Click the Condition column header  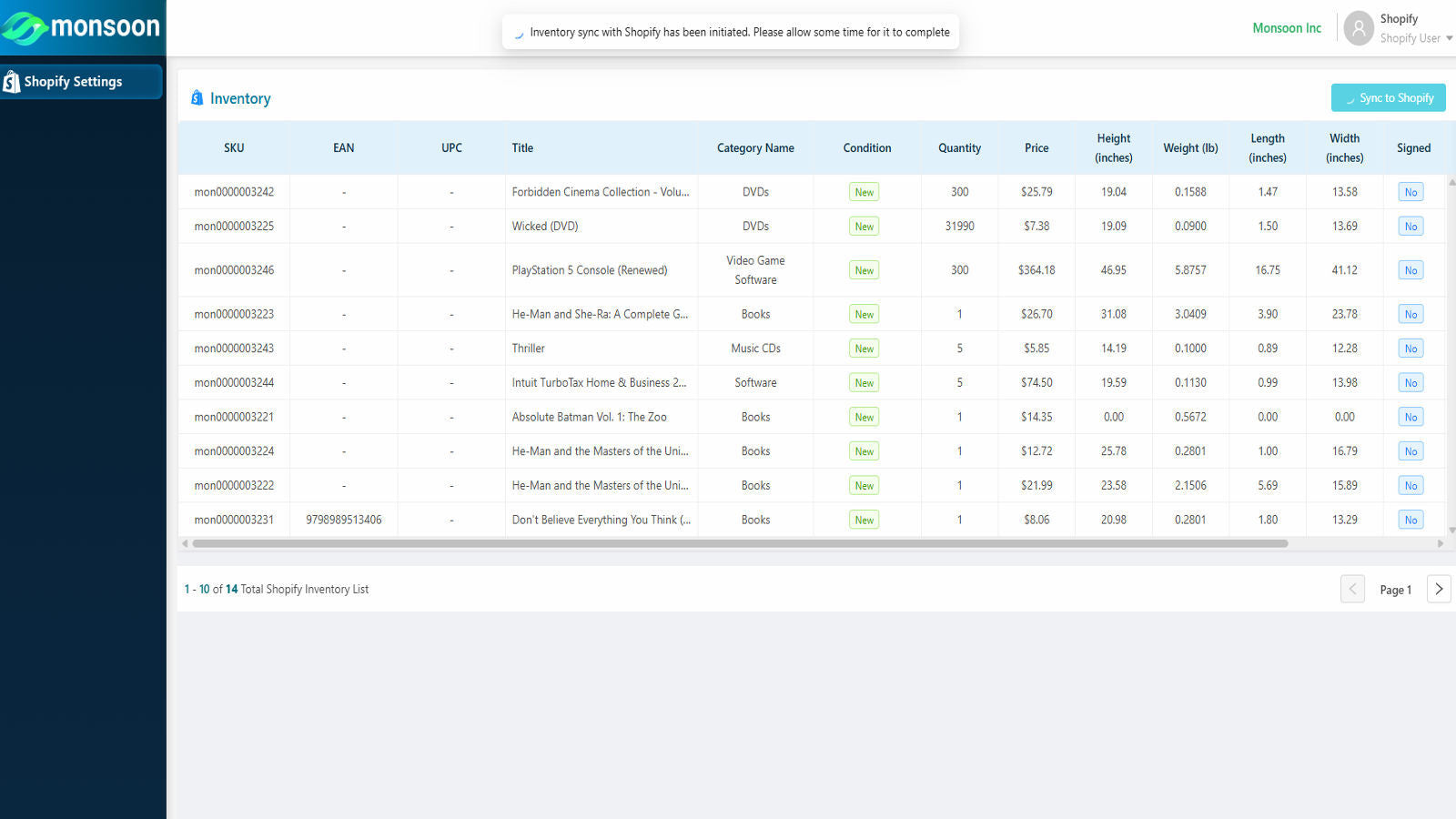(866, 147)
